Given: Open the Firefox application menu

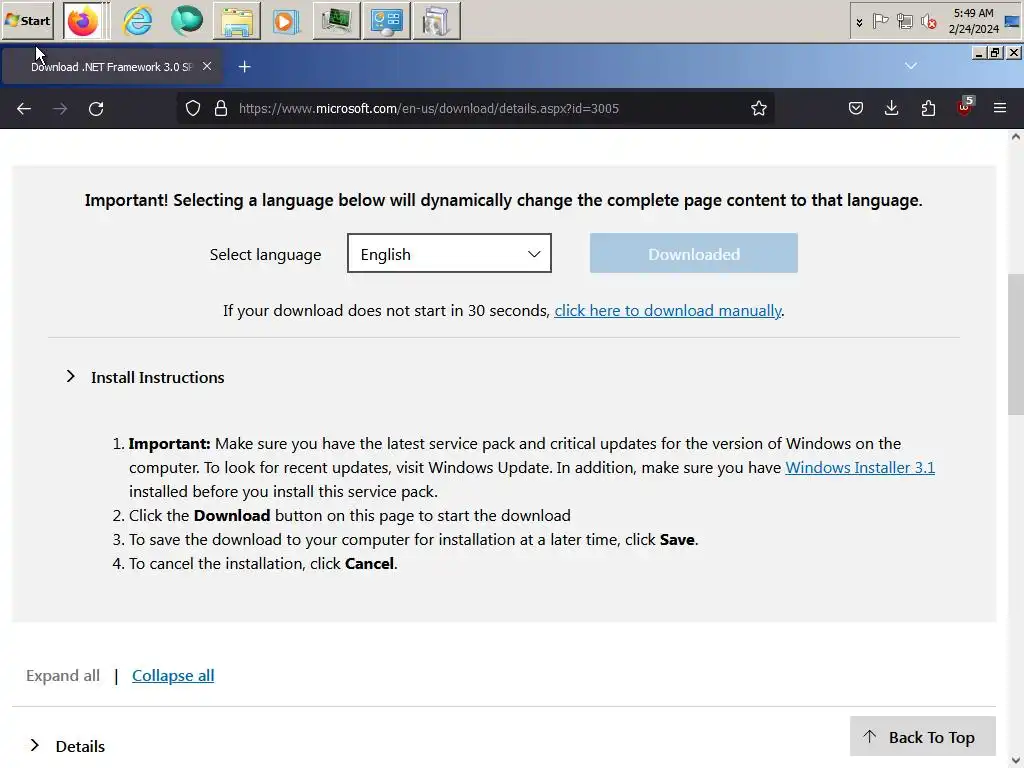Looking at the screenshot, I should 1000,108.
